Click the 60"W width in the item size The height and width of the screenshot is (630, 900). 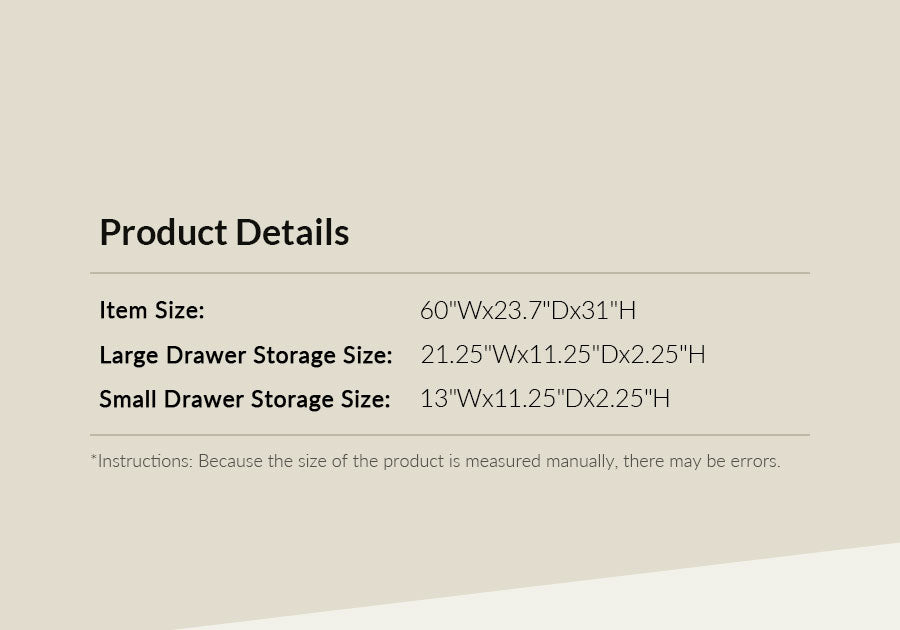[x=446, y=310]
